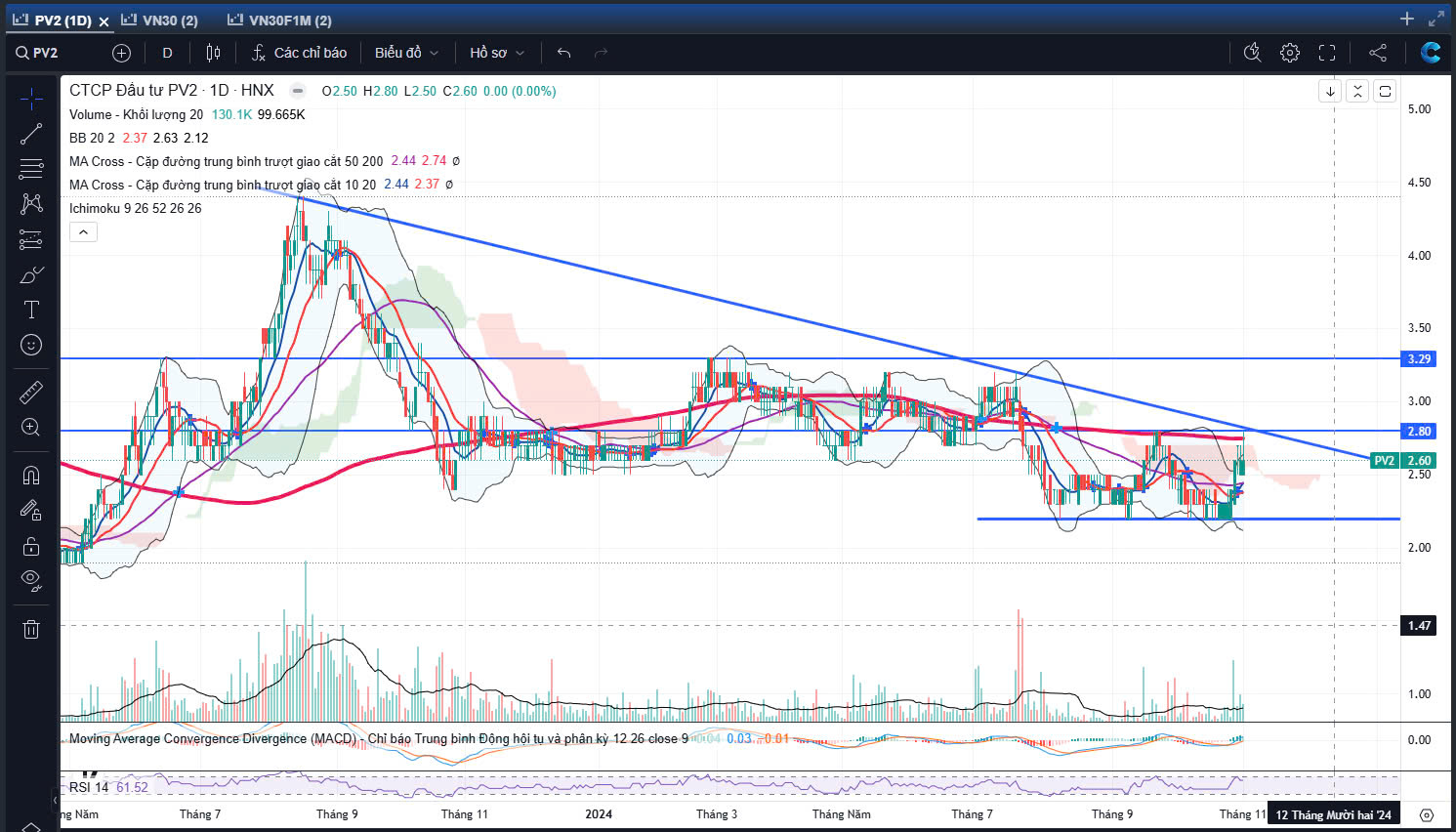Click the PV2 2.60 last price label
1456x832 pixels.
pos(1402,460)
